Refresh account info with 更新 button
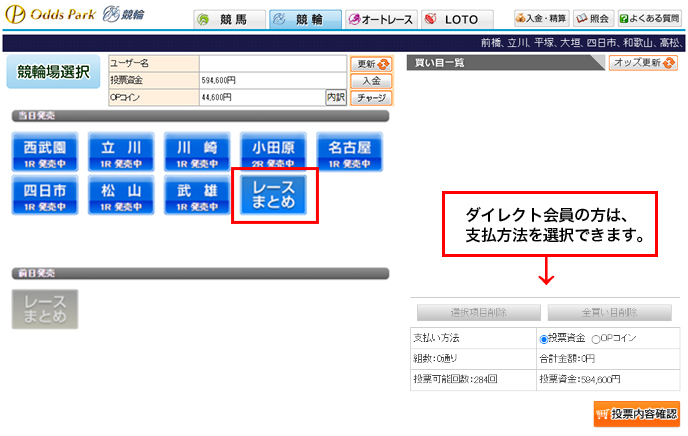Viewport: 688px width, 436px height. click(x=371, y=64)
